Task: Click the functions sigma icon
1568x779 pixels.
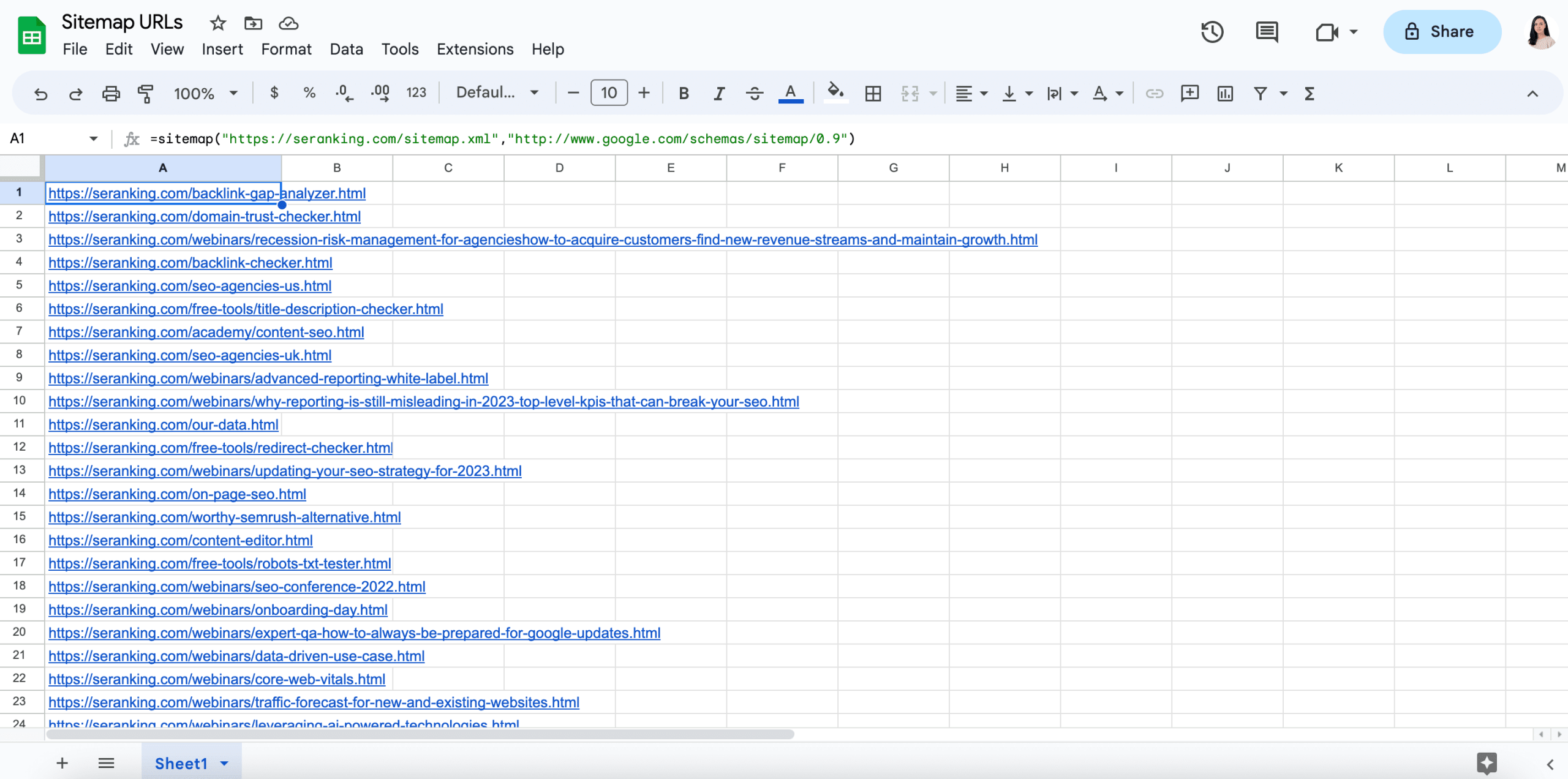Action: [x=1309, y=94]
